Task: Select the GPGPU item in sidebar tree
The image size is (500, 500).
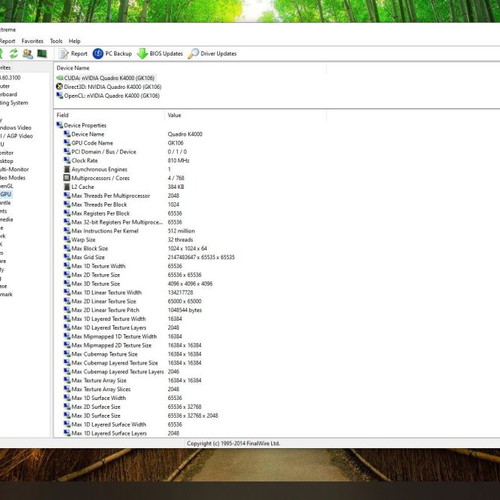Action: point(5,194)
